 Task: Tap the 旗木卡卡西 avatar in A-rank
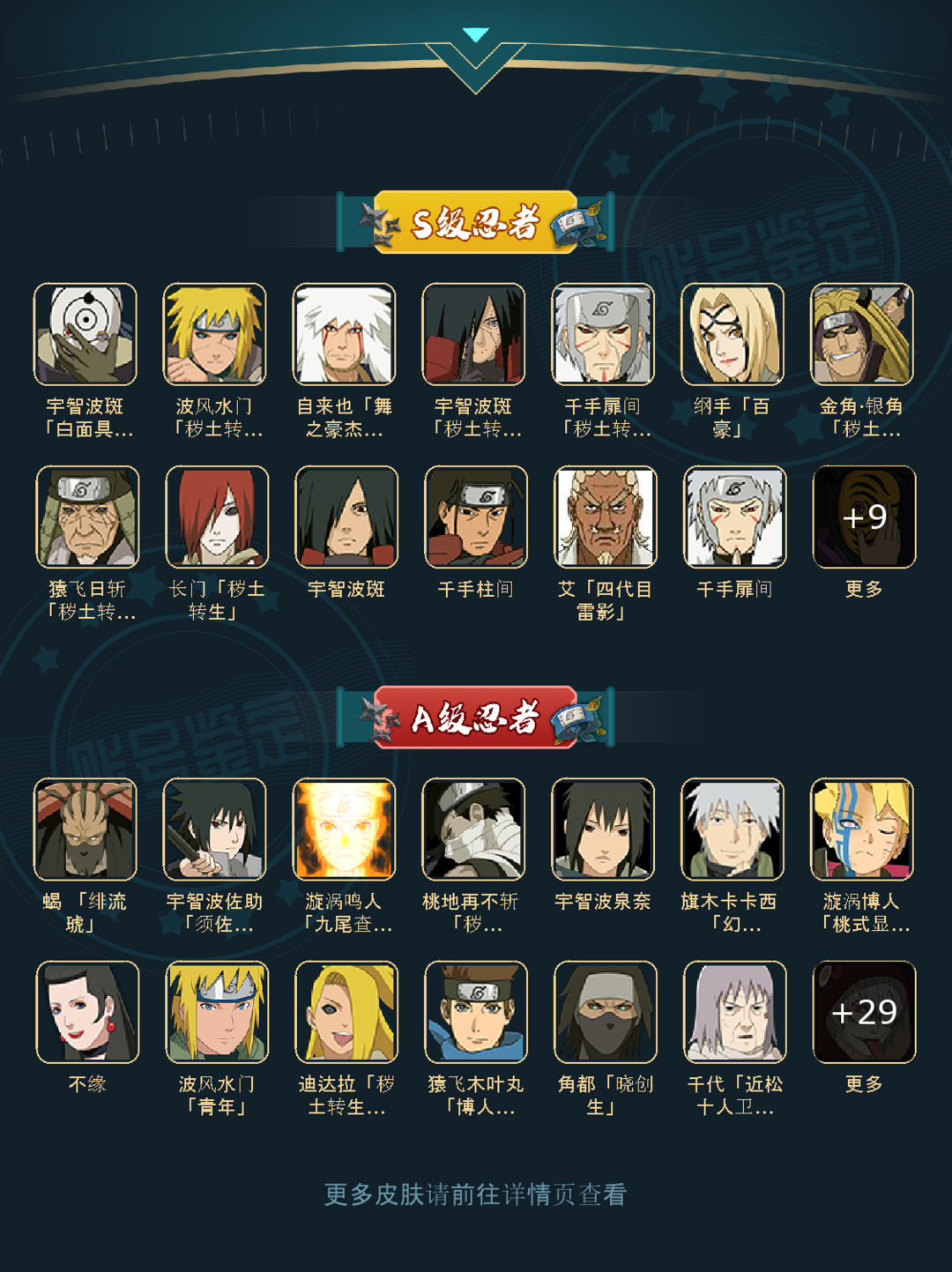point(733,829)
